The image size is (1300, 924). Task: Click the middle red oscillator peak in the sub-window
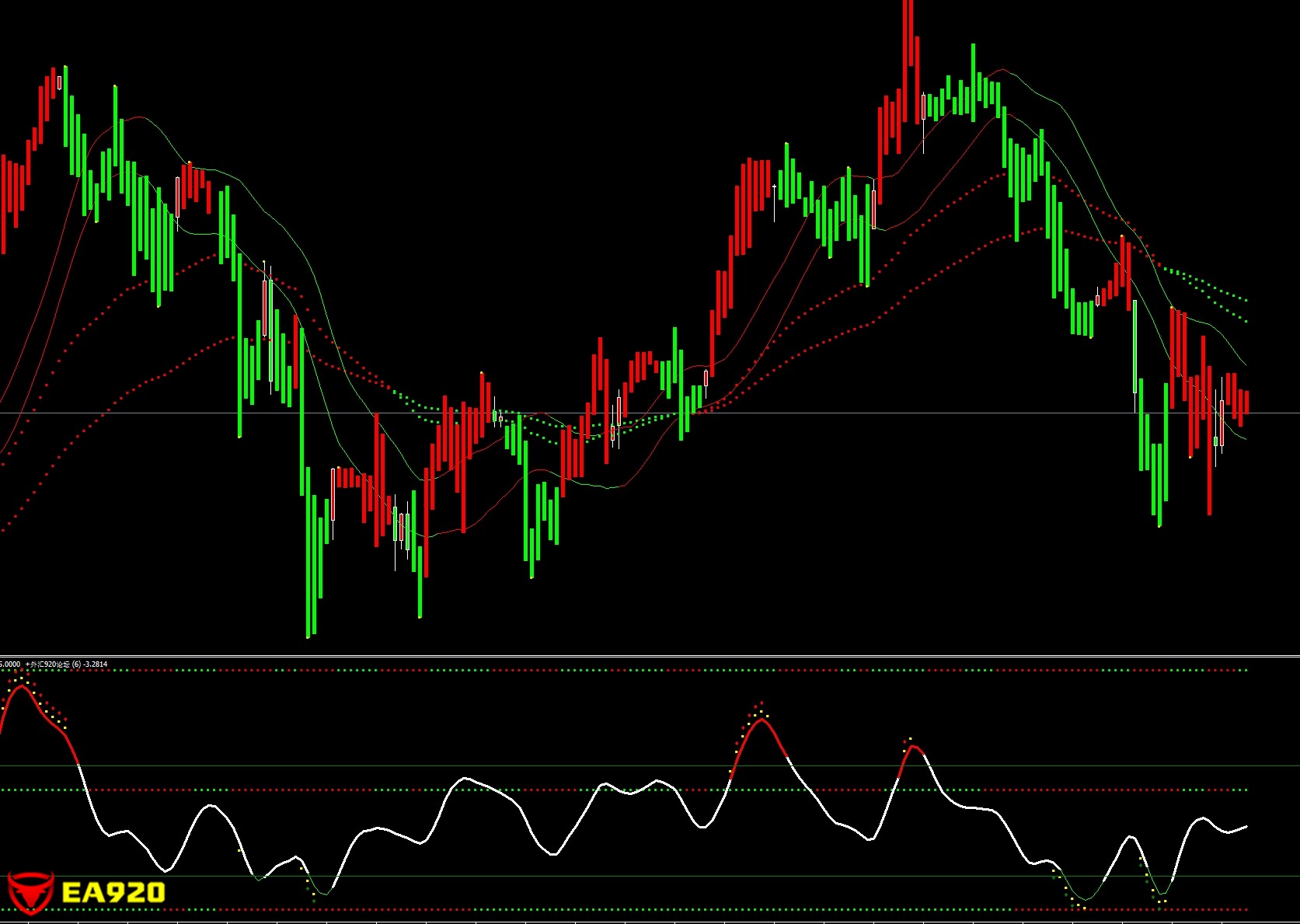[x=762, y=721]
